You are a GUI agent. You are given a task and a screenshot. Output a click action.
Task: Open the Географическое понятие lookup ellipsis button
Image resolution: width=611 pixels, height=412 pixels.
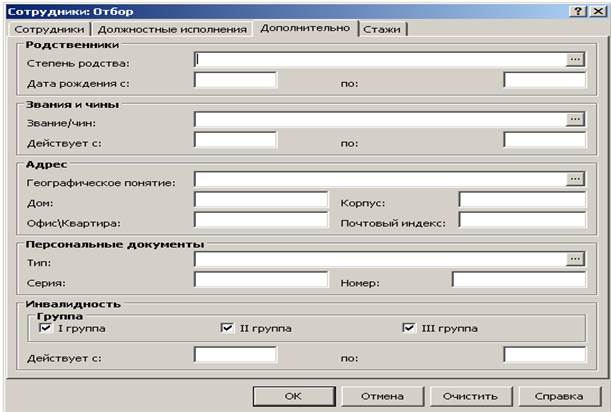575,179
